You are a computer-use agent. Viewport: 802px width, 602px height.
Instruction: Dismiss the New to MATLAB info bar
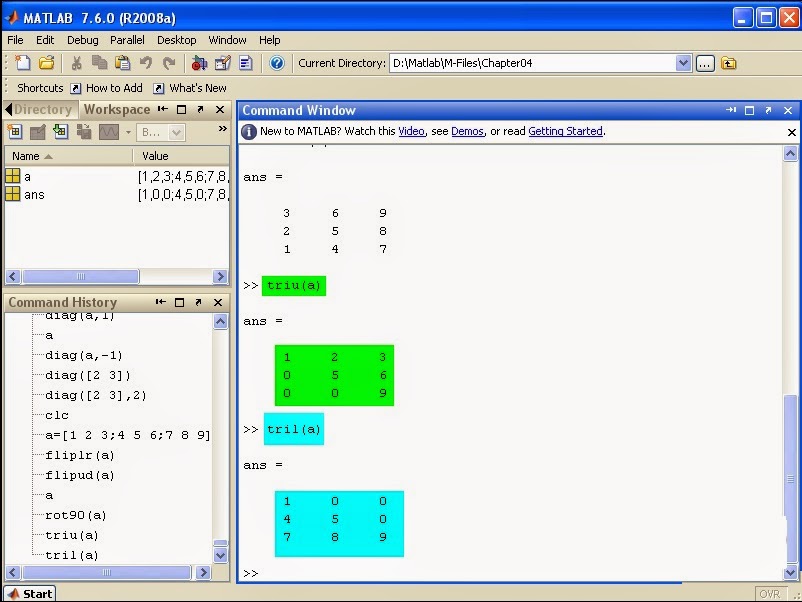pos(792,132)
